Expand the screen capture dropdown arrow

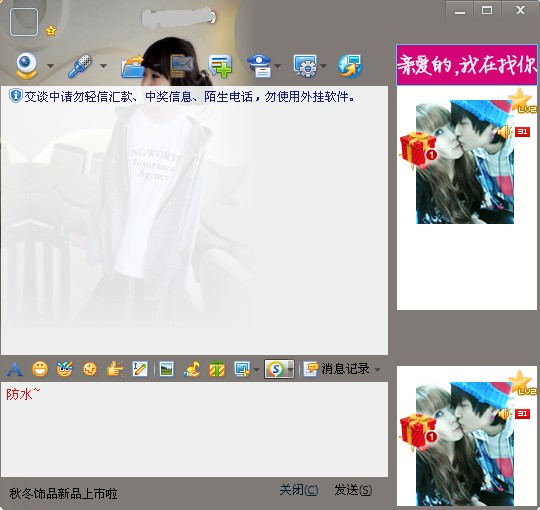(x=256, y=370)
